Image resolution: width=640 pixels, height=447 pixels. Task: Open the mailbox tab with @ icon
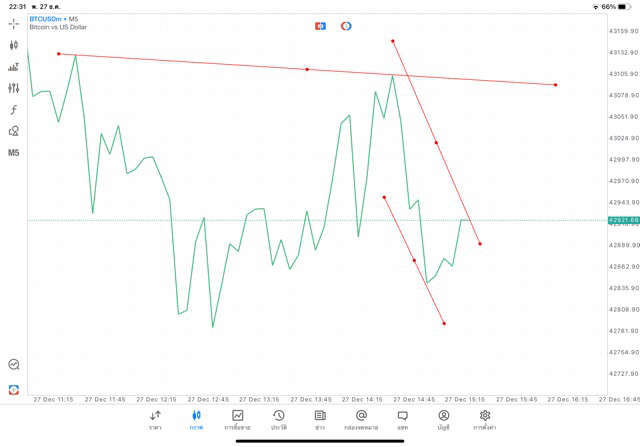(361, 420)
